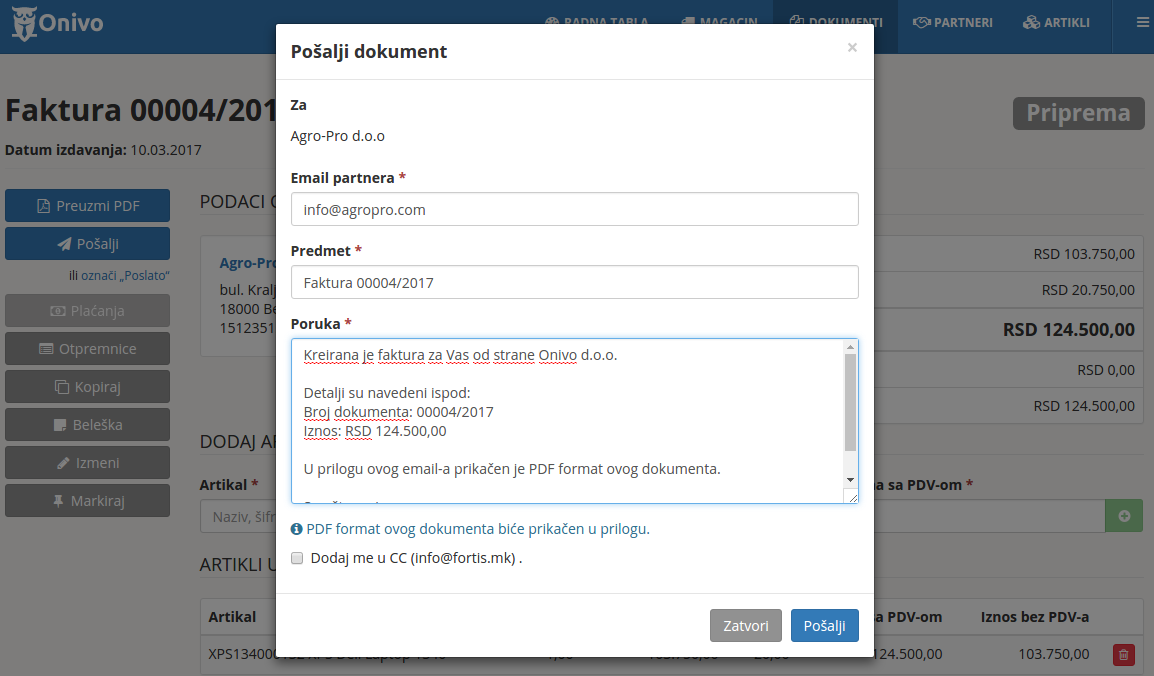Click the info icon beside PDF note

click(x=297, y=529)
